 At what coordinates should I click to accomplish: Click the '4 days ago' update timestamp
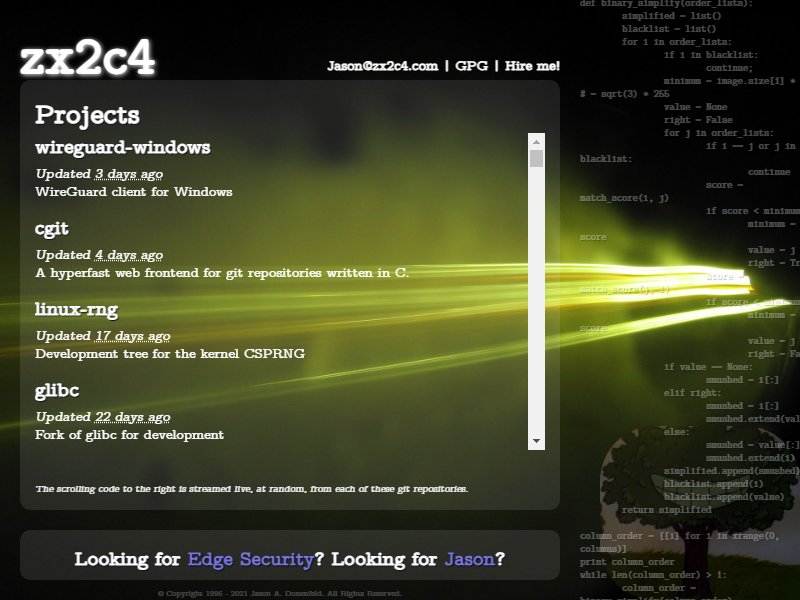(129, 255)
